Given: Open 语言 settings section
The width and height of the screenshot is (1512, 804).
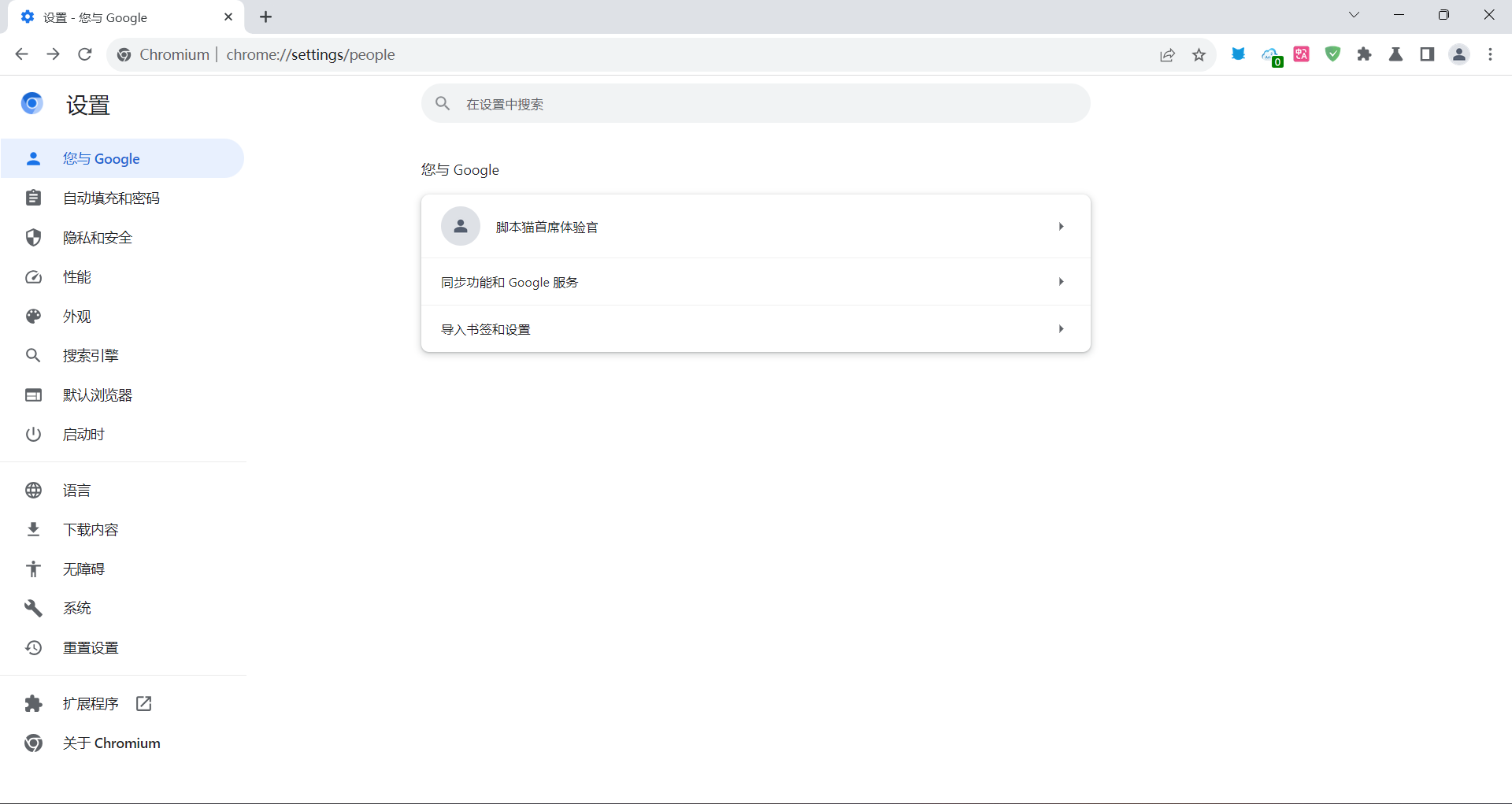Looking at the screenshot, I should click(x=122, y=490).
